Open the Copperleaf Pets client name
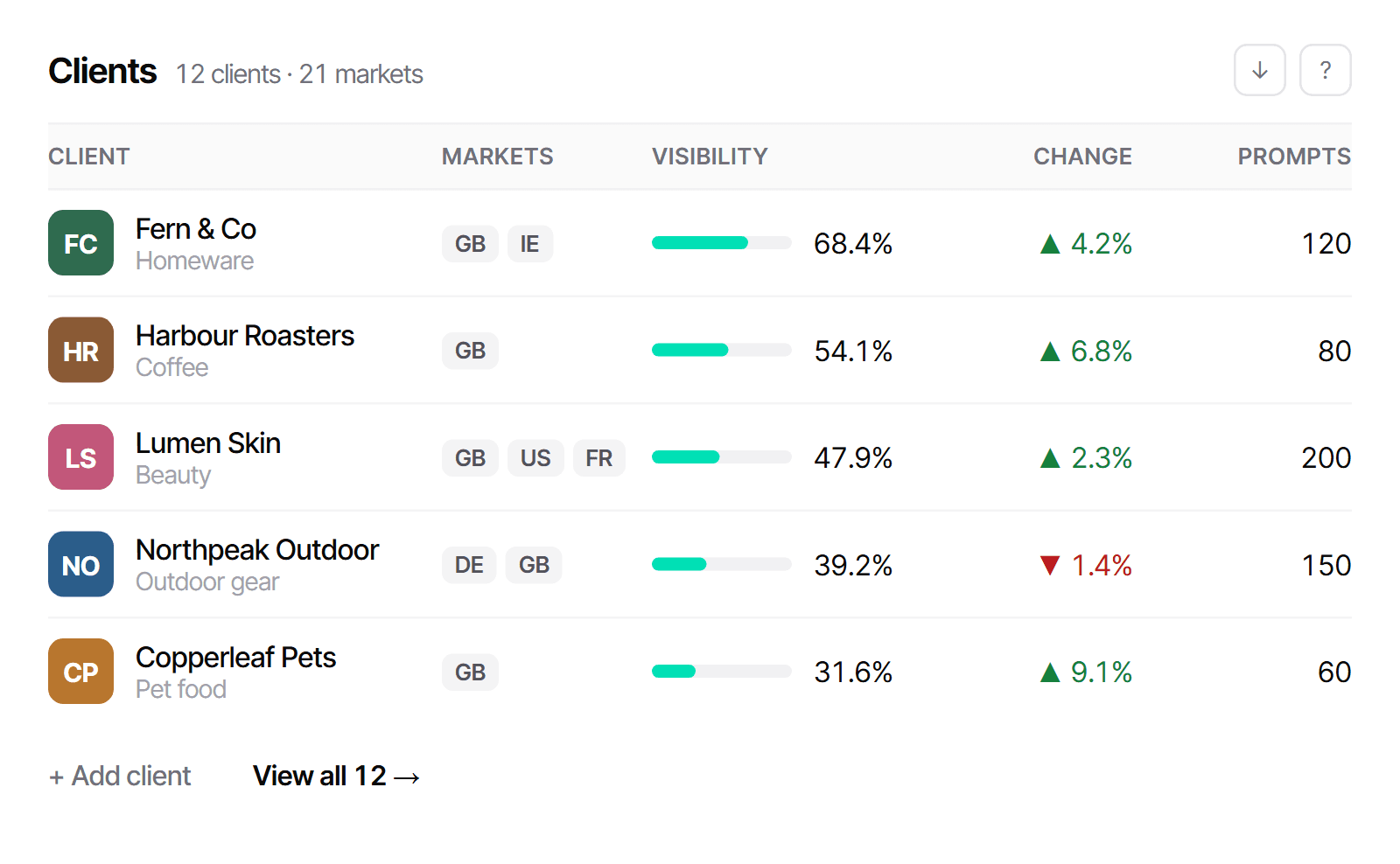This screenshot has width=1400, height=864. [236, 658]
